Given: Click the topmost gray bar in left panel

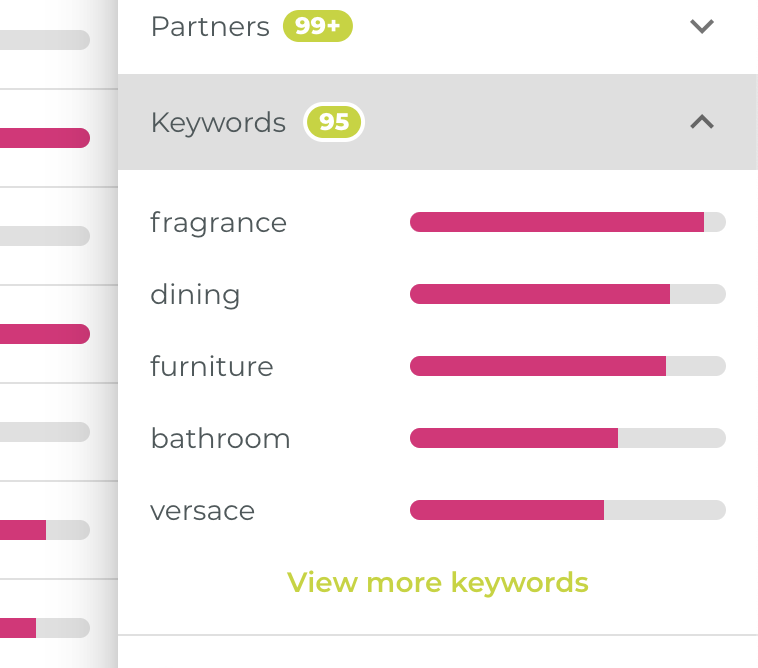Looking at the screenshot, I should pyautogui.click(x=45, y=40).
